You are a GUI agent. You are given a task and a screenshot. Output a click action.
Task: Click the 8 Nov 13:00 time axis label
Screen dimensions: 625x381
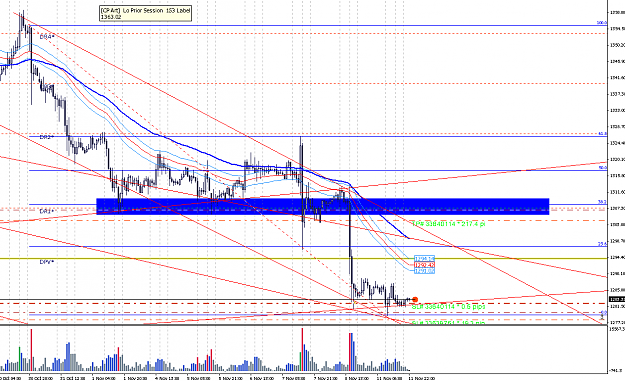[x=357, y=378]
